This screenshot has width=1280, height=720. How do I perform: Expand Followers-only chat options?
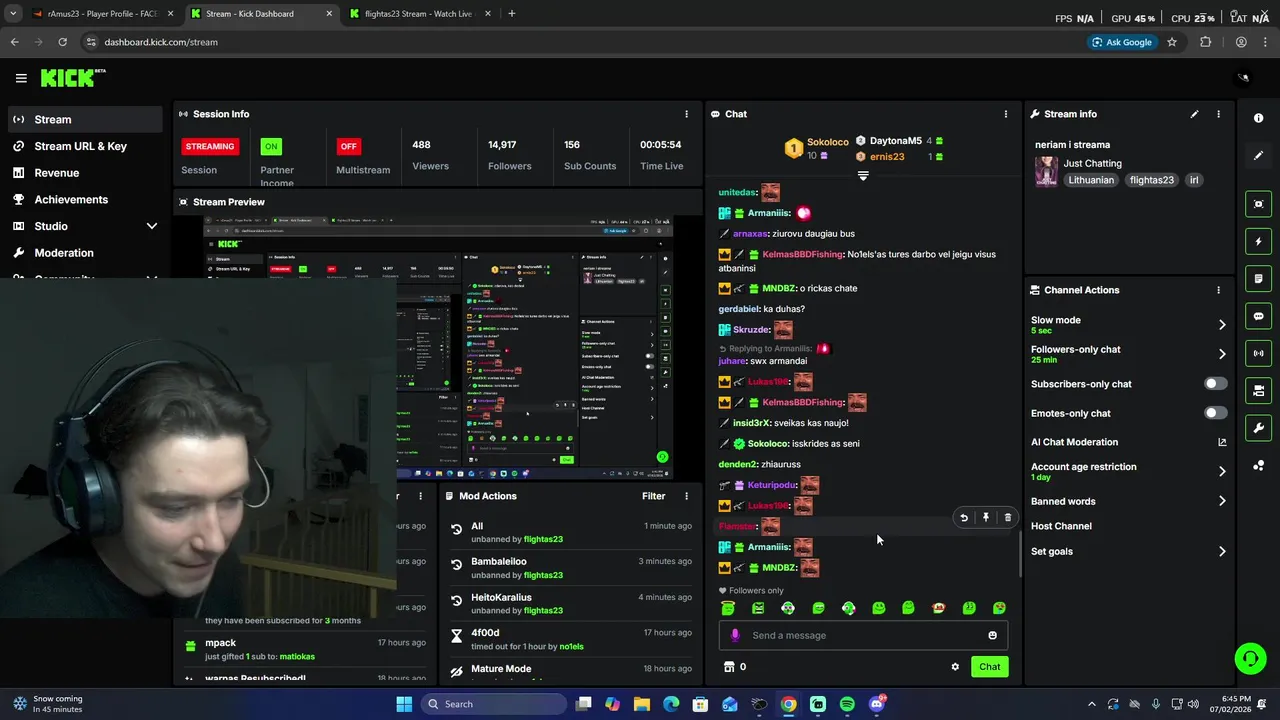click(1221, 354)
